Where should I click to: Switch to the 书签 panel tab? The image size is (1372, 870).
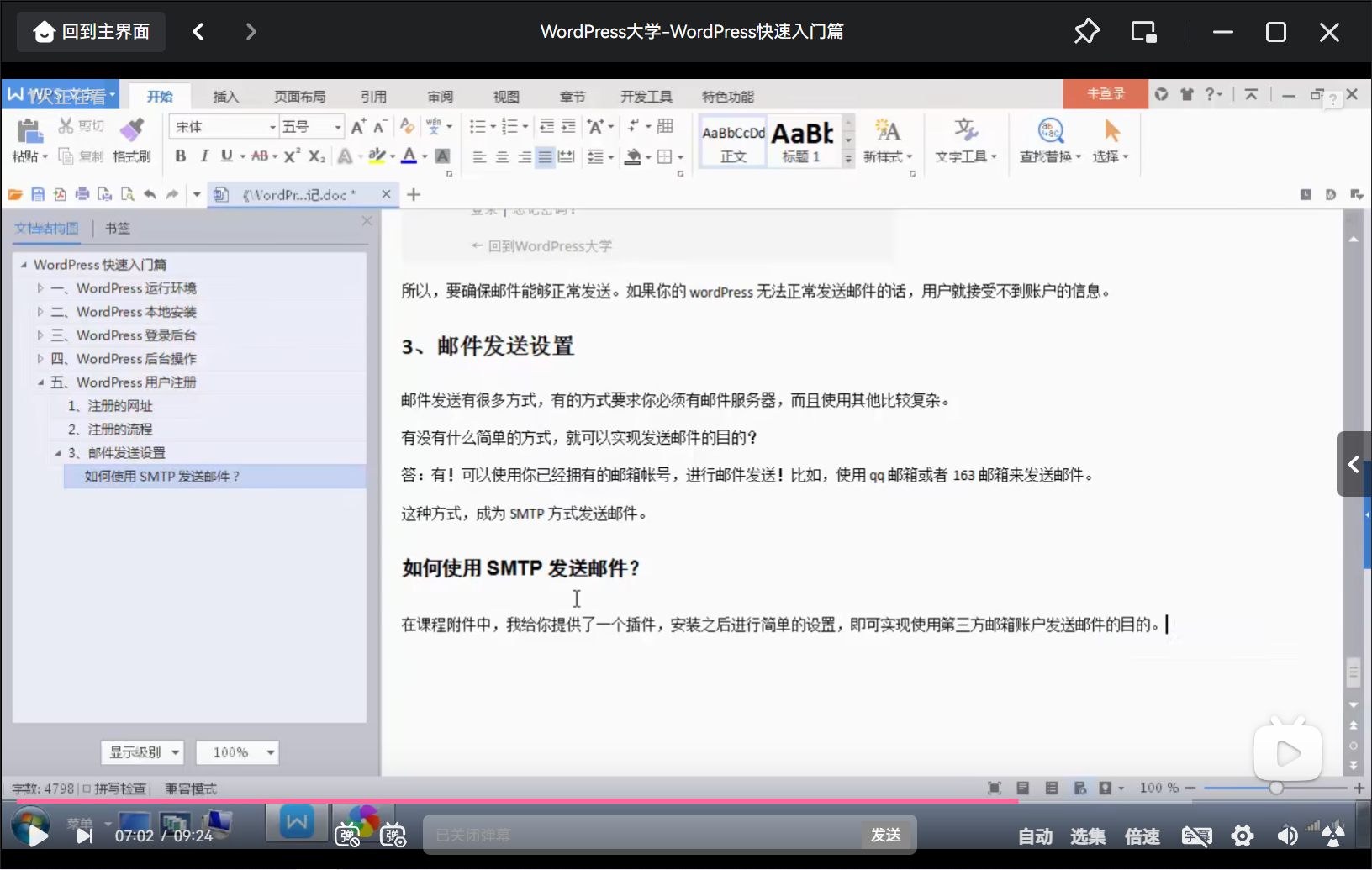click(118, 228)
